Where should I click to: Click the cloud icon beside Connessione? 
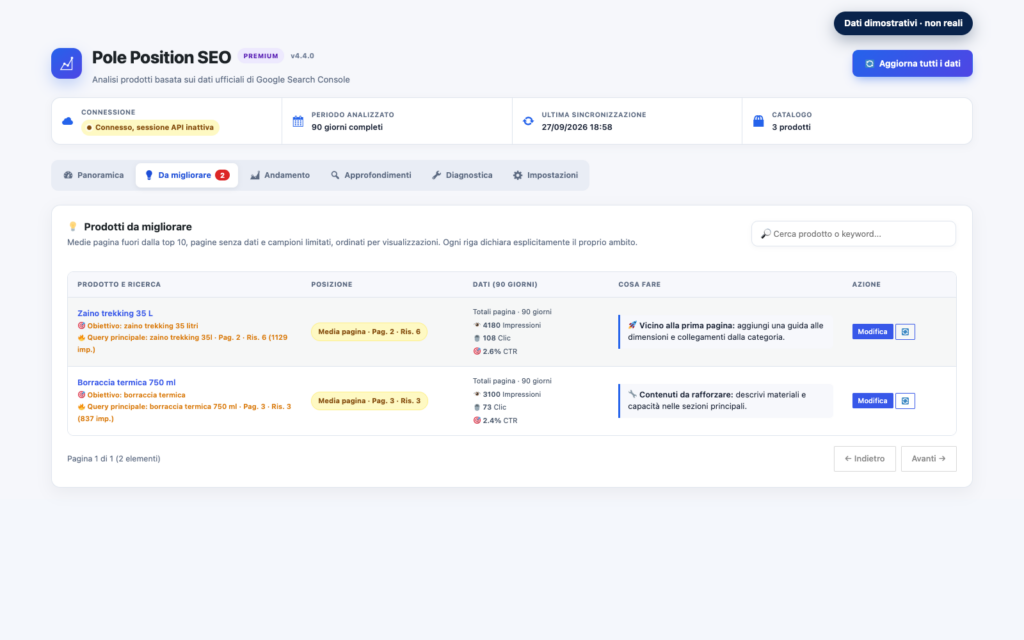pos(67,121)
